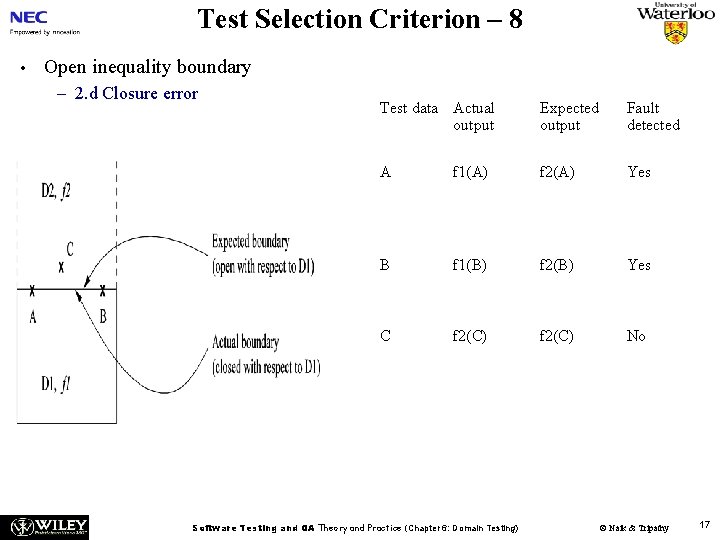This screenshot has width=720, height=540.
Task: Click the x marker at point C
Action: click(61, 267)
